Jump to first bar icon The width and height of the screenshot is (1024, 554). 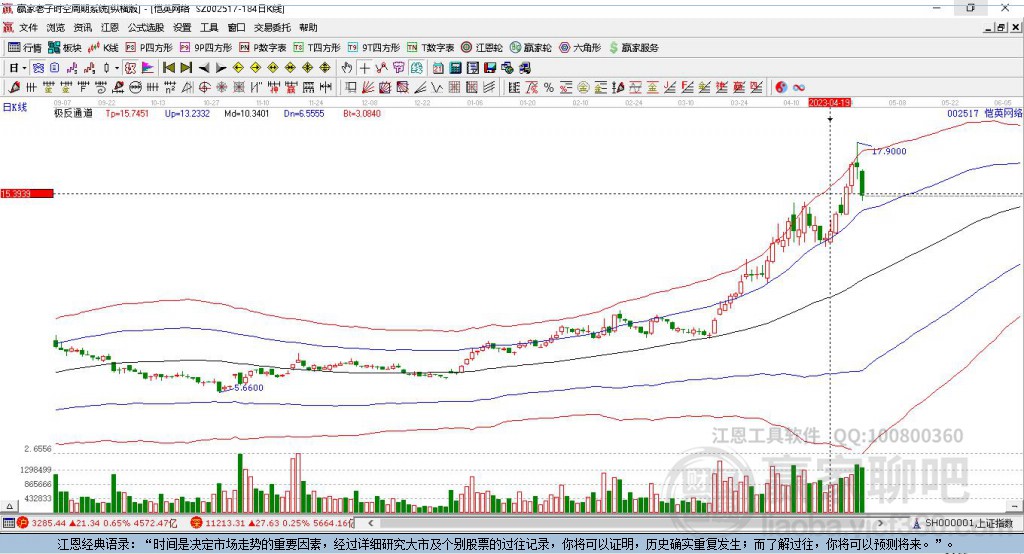(168, 68)
